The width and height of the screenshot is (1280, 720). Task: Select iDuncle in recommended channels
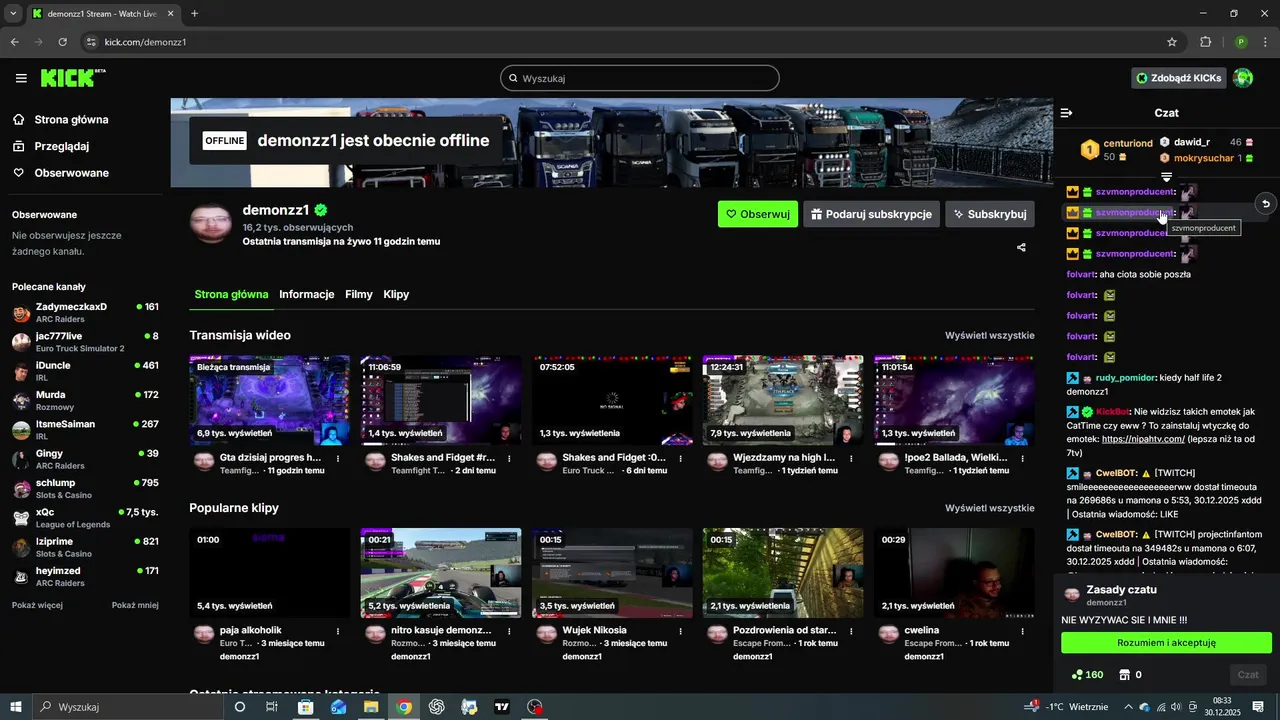point(85,371)
